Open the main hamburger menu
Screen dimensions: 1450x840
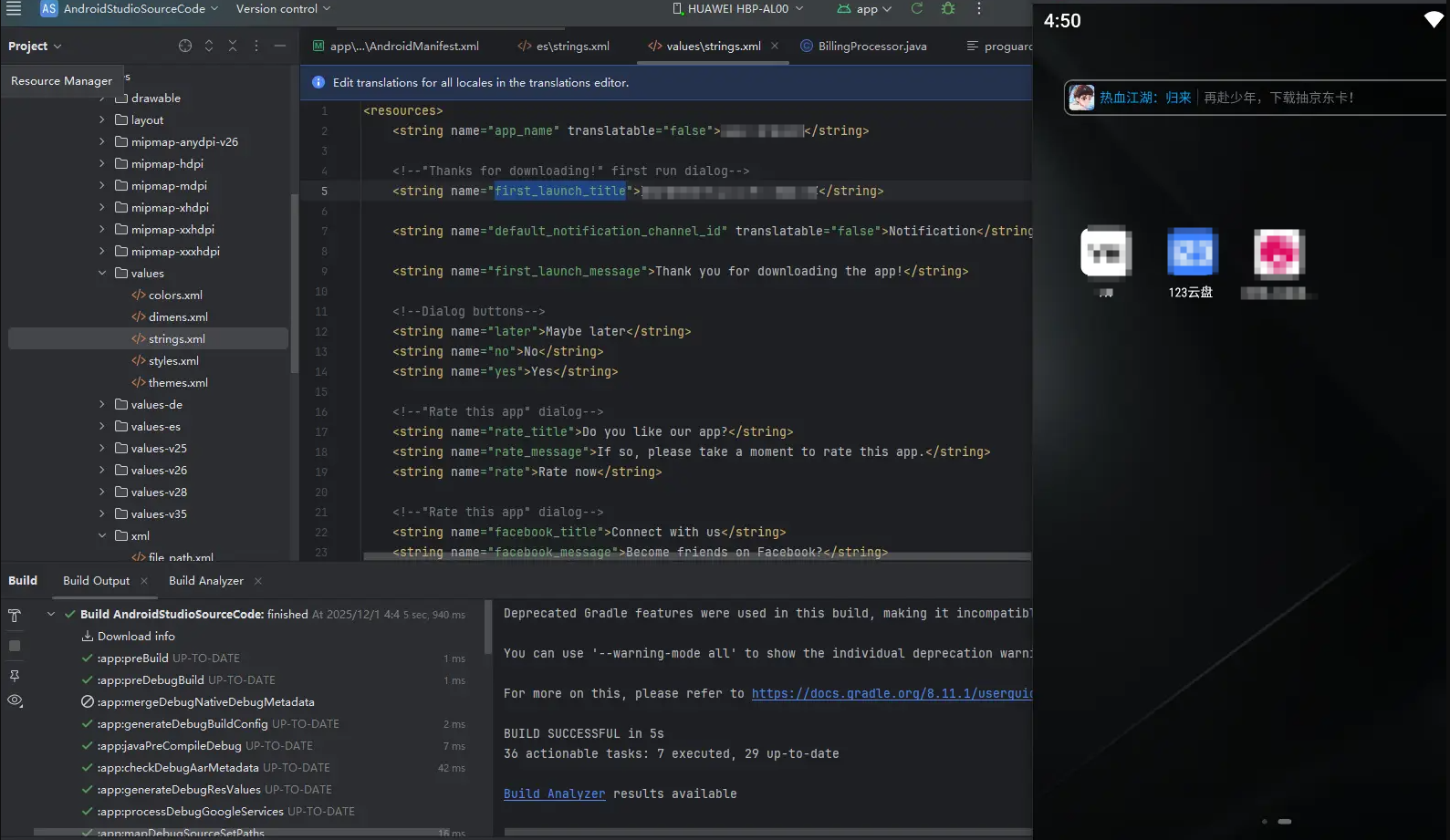14,9
